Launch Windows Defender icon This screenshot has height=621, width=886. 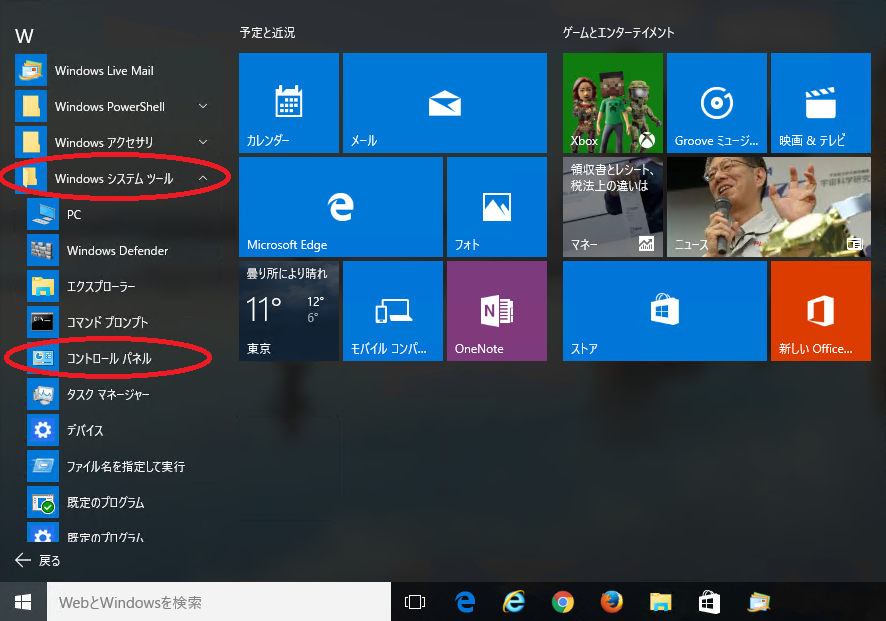click(x=43, y=250)
